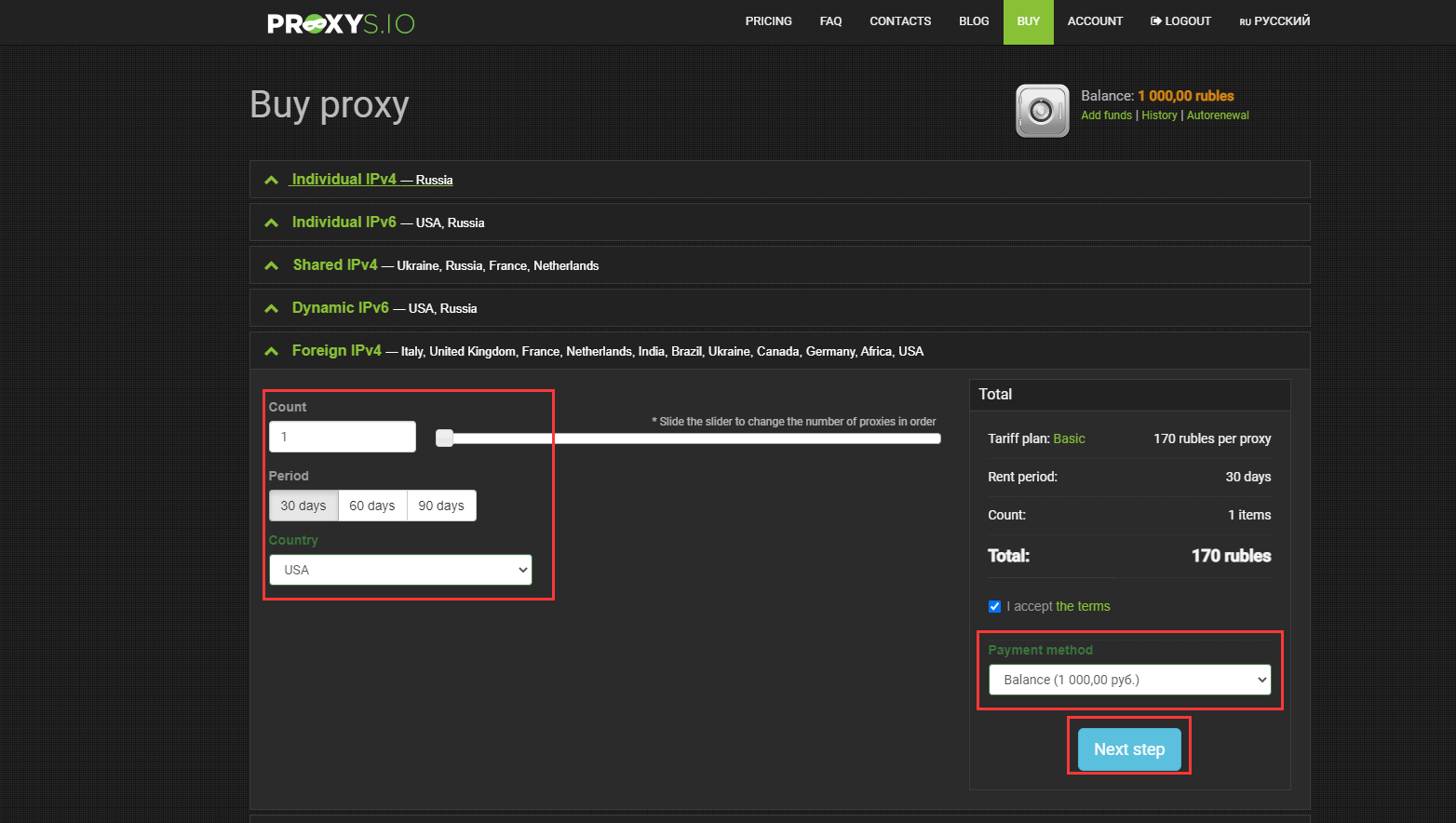Open the Payment method dropdown
The height and width of the screenshot is (823, 1456).
point(1129,680)
